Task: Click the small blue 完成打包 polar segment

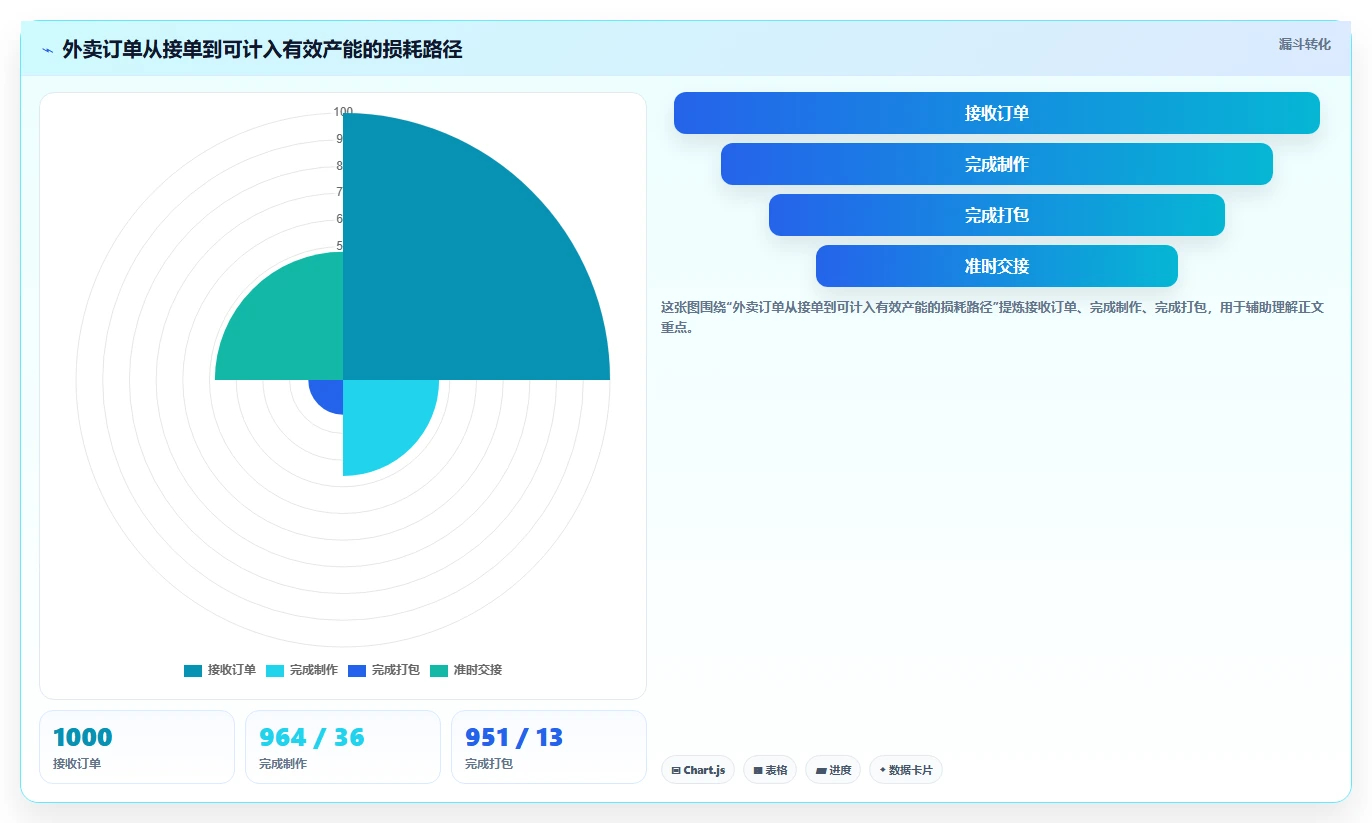Action: coord(330,393)
